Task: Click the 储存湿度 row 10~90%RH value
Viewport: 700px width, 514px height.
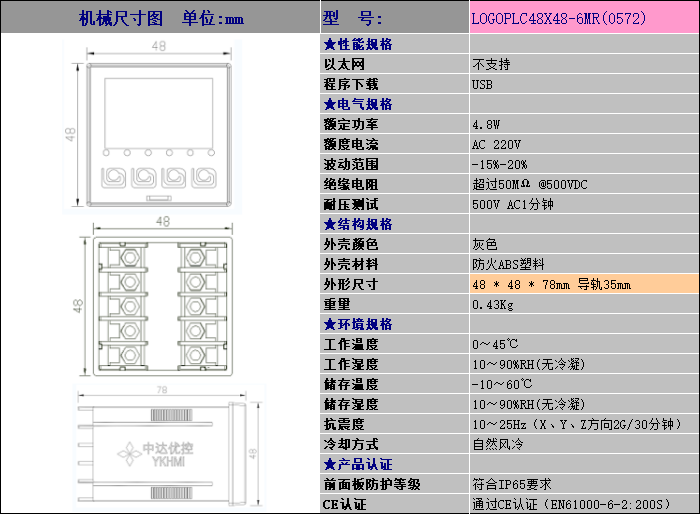Action: click(x=529, y=404)
